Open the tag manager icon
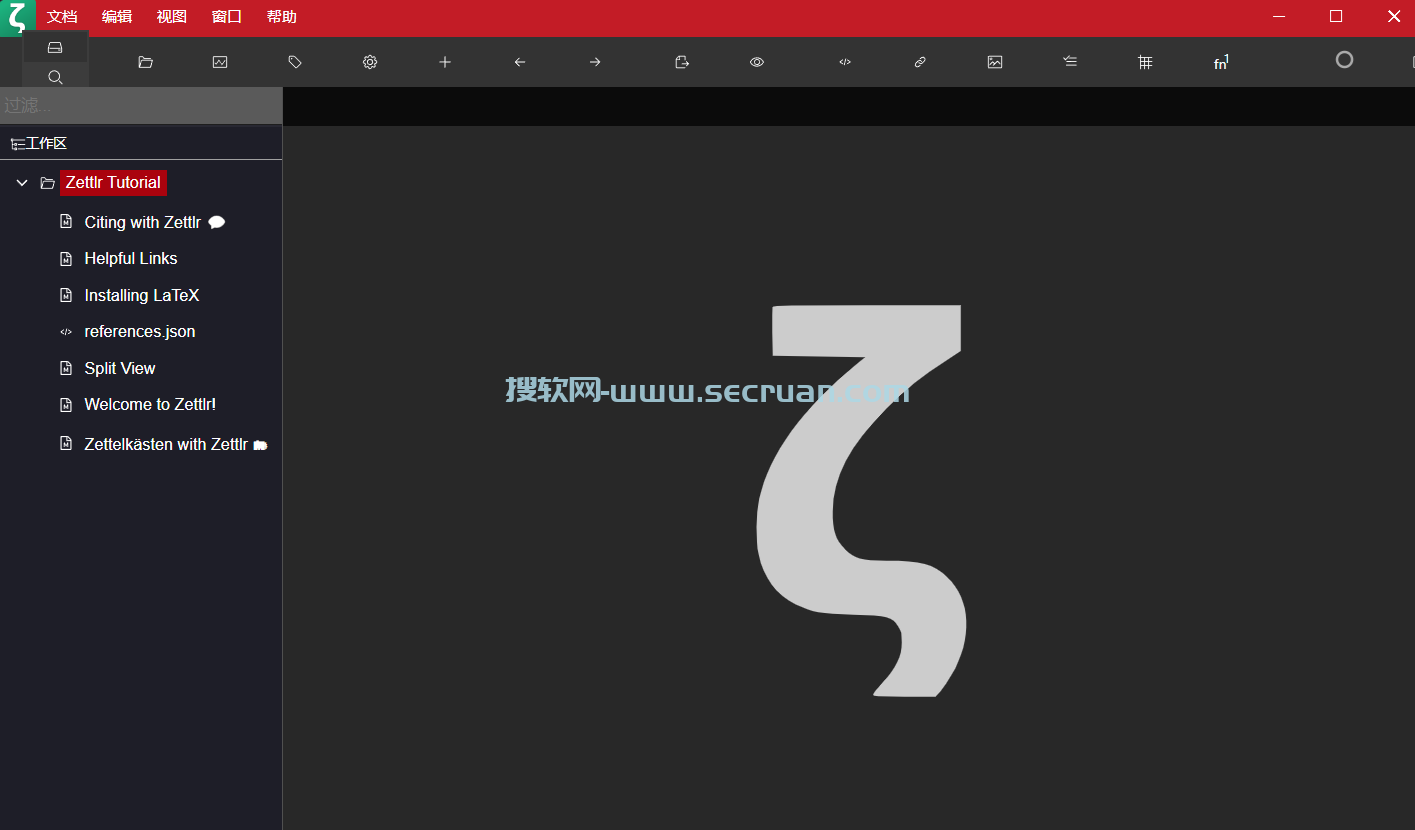 coord(295,62)
